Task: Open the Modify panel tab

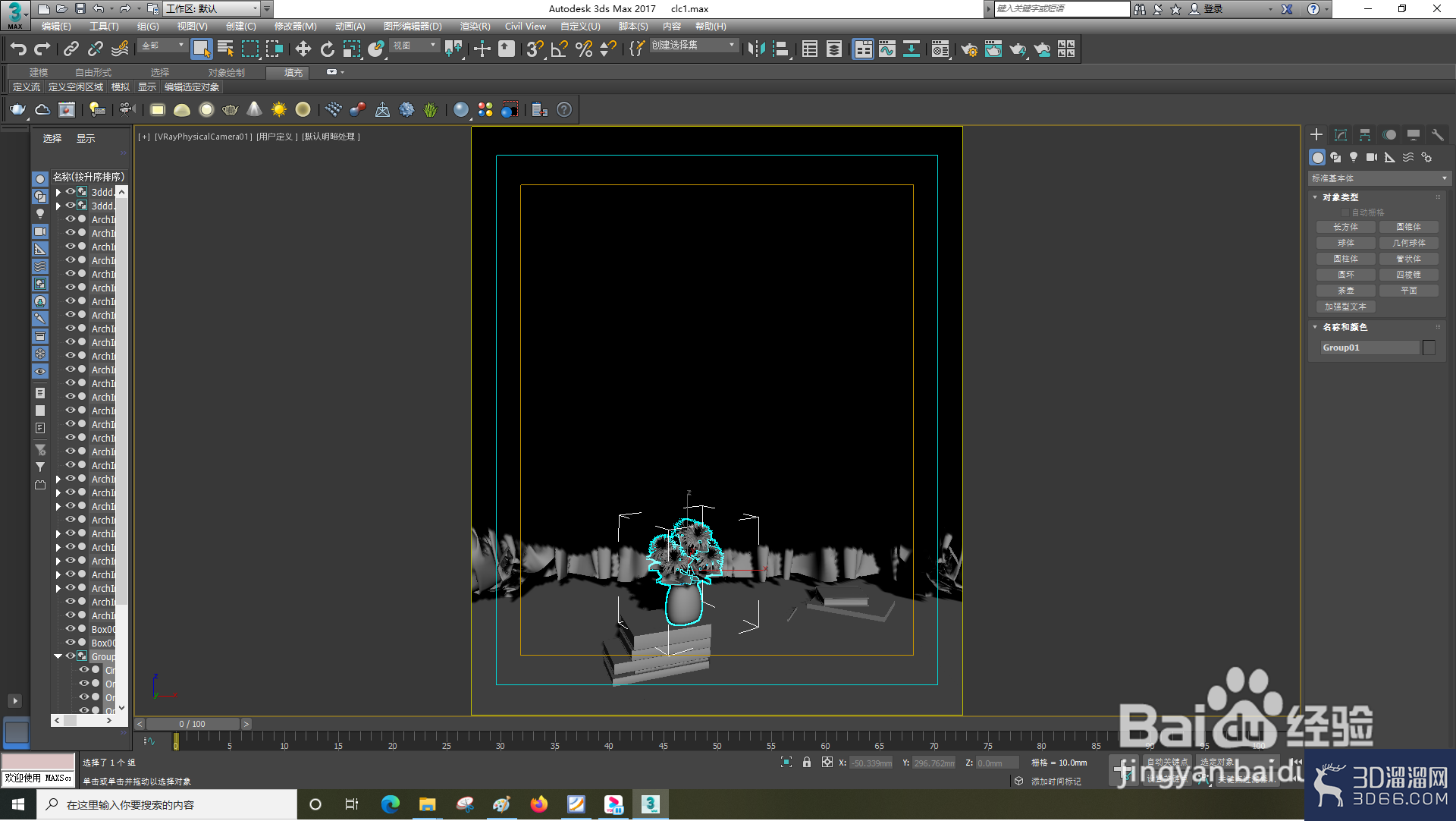Action: (x=1341, y=134)
